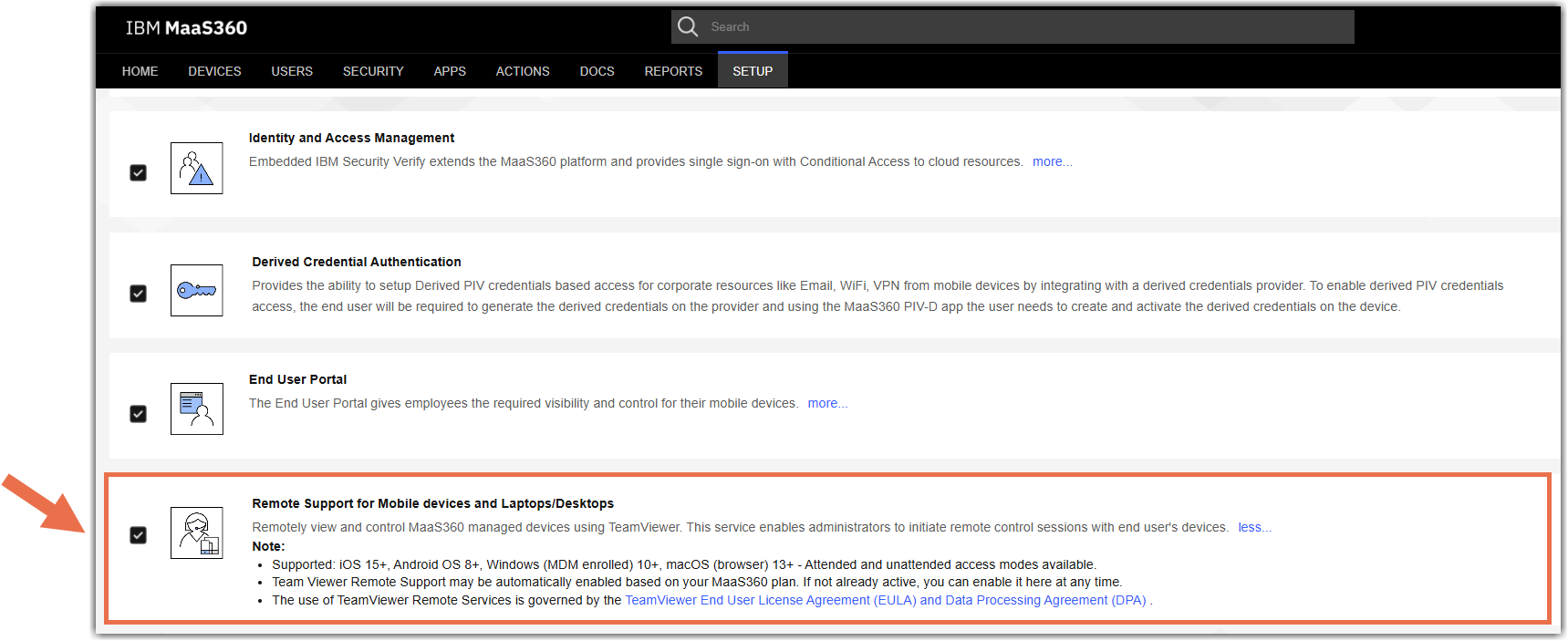Uncheck Identity and Access Management checkbox
Image resolution: width=1568 pixels, height=641 pixels.
tap(139, 172)
